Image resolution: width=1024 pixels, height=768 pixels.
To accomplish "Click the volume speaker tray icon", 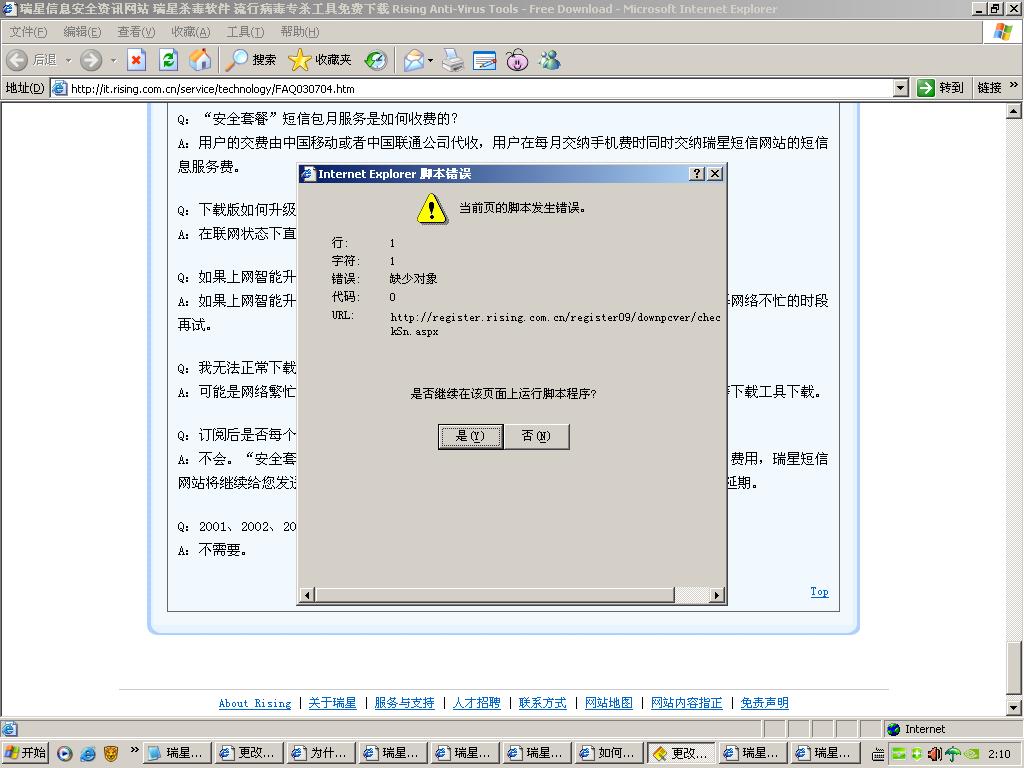I will pos(935,754).
